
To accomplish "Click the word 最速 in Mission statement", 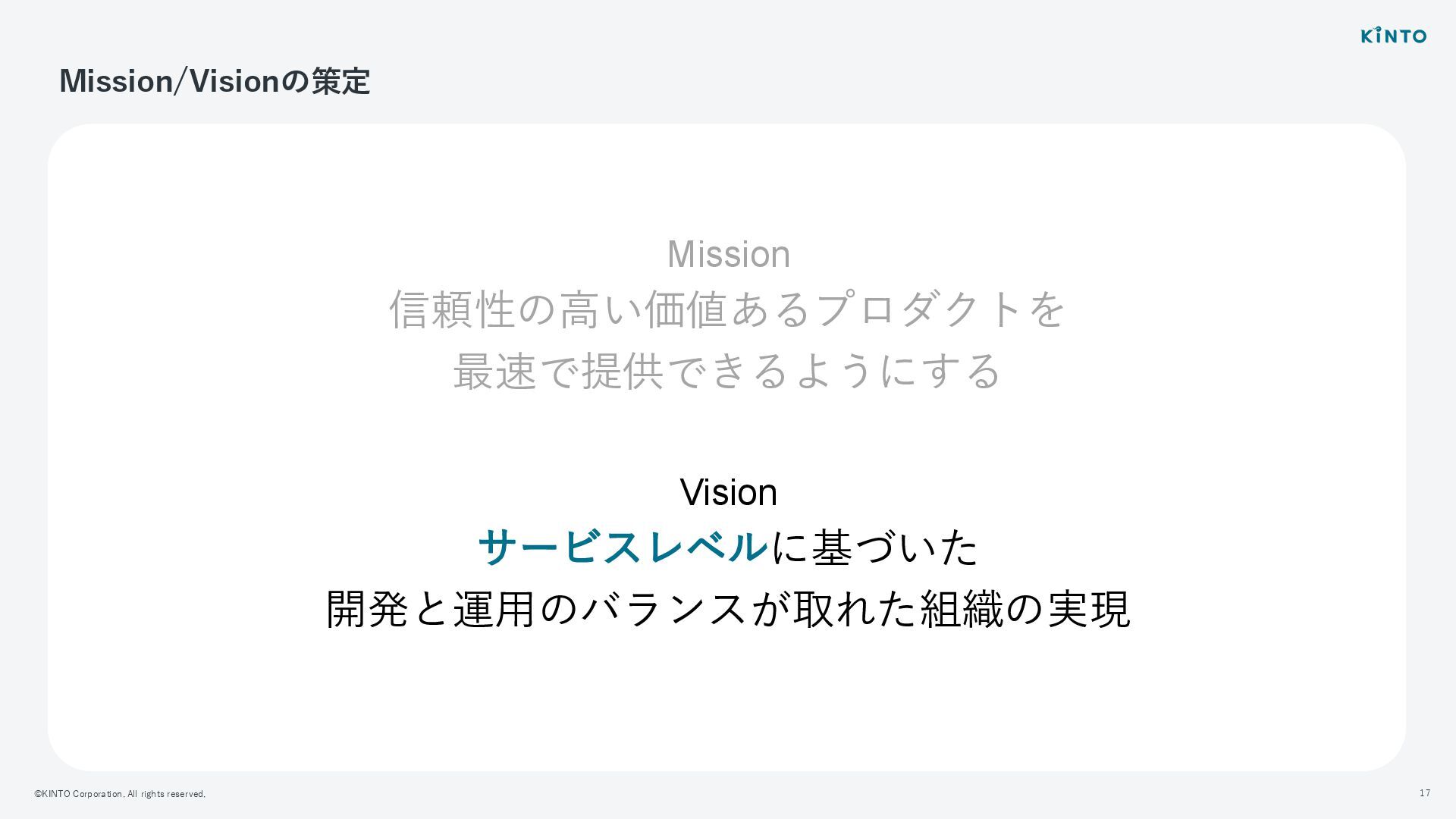I will pyautogui.click(x=495, y=371).
